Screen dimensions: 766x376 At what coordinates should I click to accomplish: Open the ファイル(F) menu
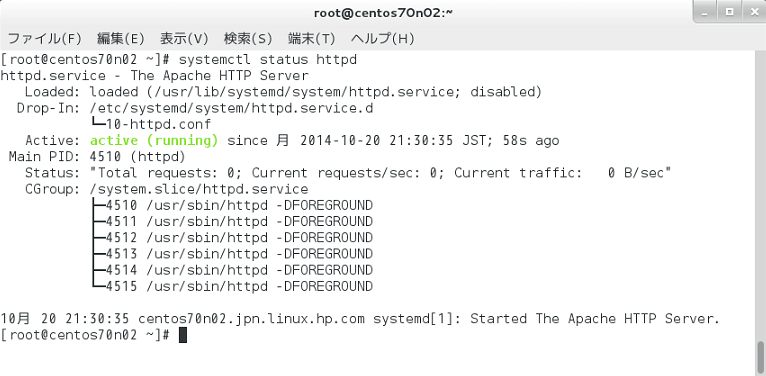44,38
